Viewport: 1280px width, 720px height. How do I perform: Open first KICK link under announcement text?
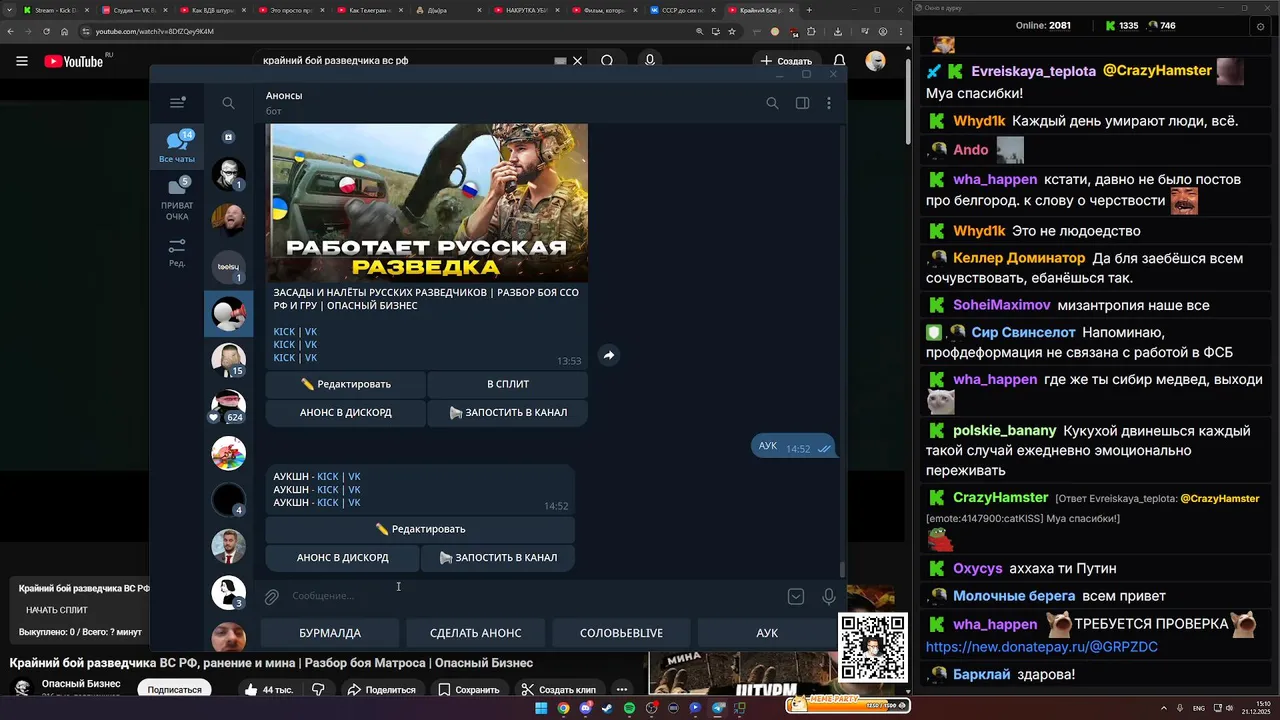tap(284, 332)
